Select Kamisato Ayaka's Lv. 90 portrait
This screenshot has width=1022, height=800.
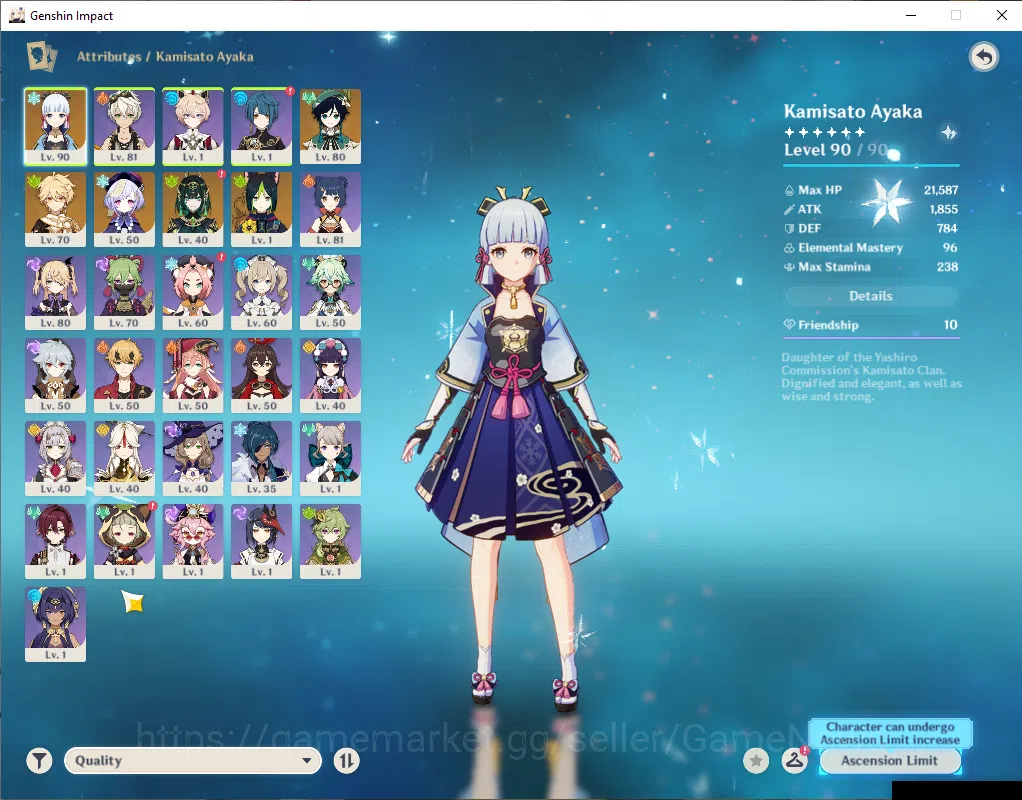pyautogui.click(x=55, y=126)
